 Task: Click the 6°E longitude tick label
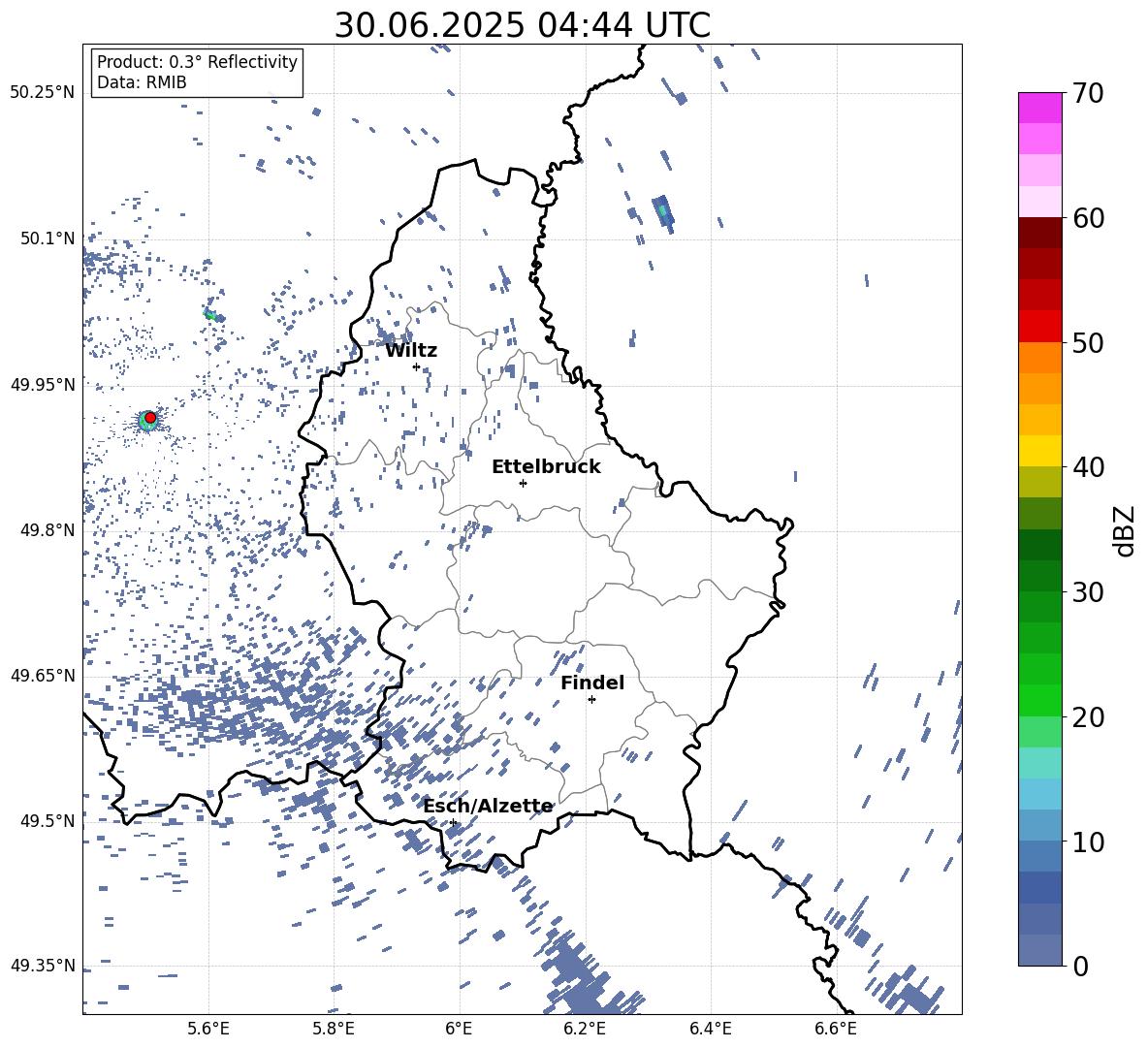[x=459, y=1029]
